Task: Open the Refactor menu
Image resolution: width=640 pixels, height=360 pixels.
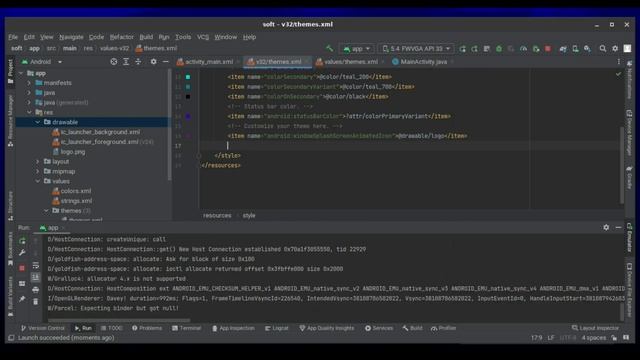Action: pyautogui.click(x=122, y=37)
